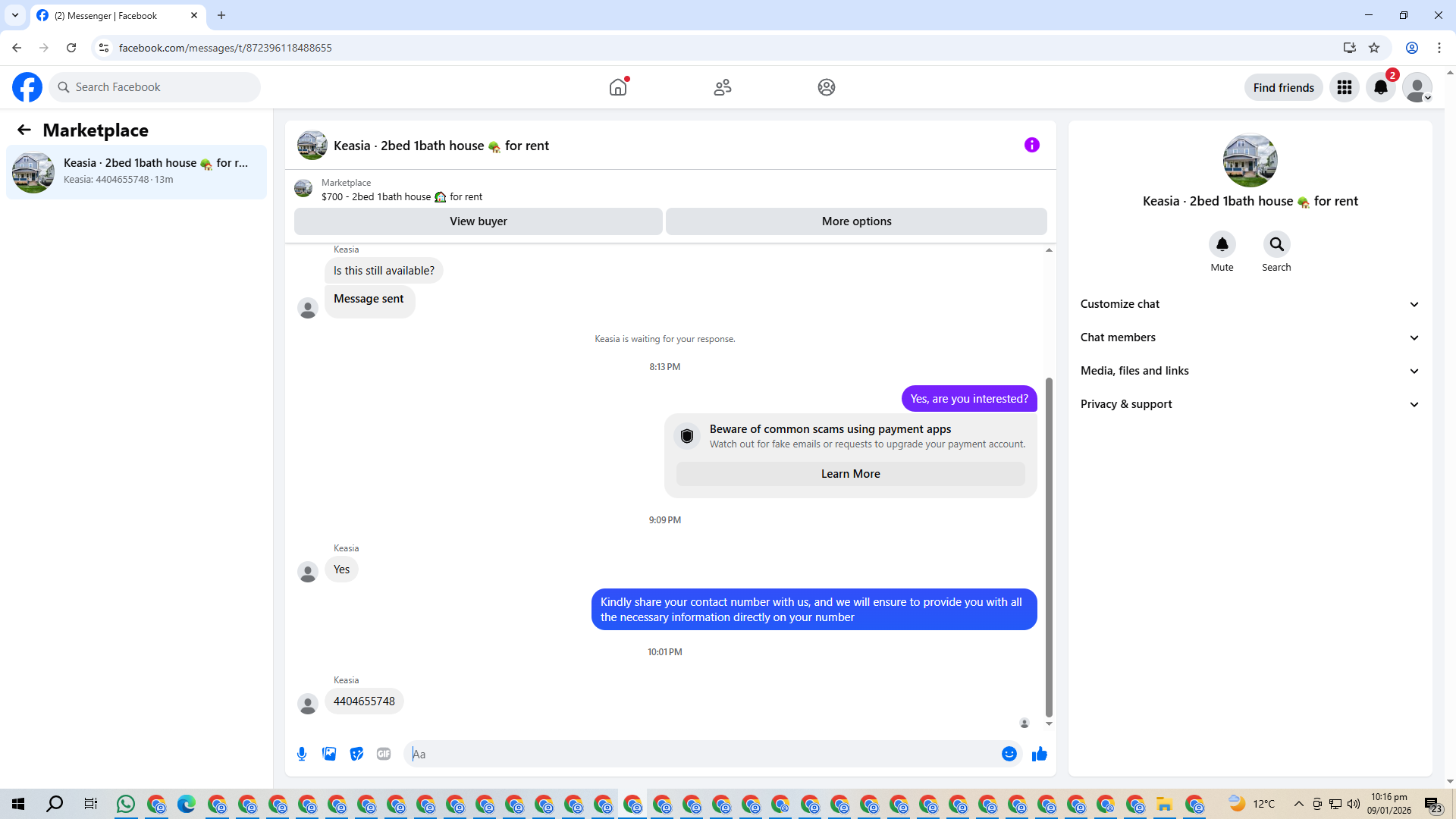Open the GIF picker

click(x=384, y=754)
